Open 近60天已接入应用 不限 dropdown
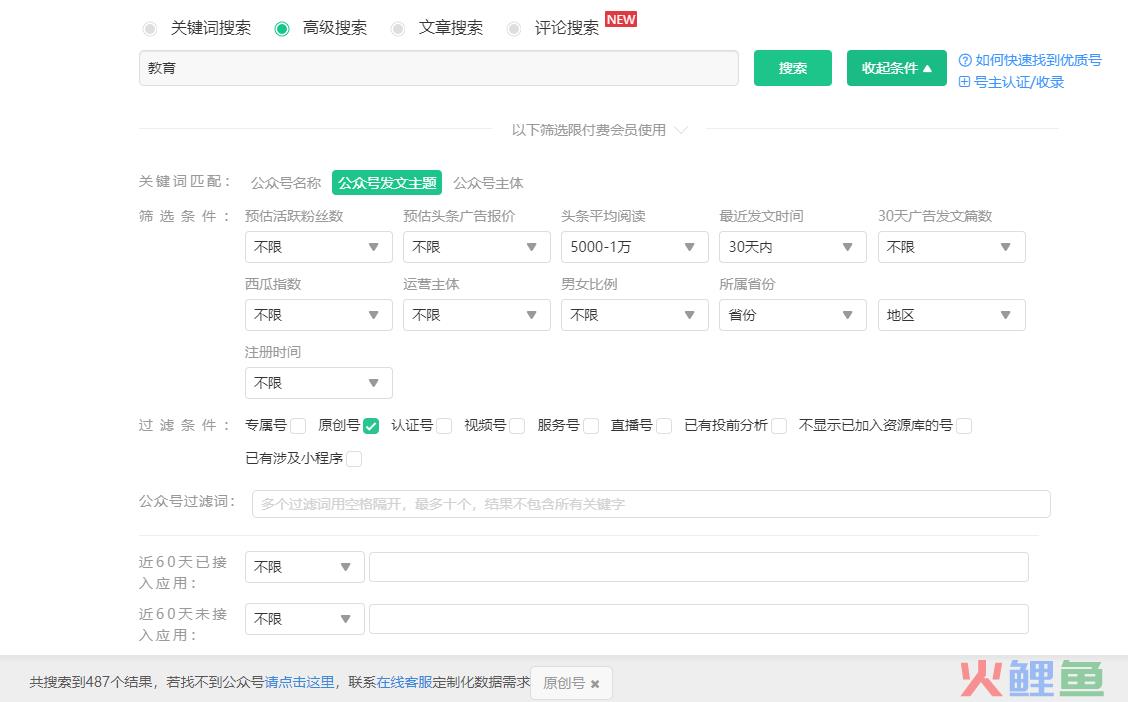This screenshot has height=702, width=1128. [304, 567]
